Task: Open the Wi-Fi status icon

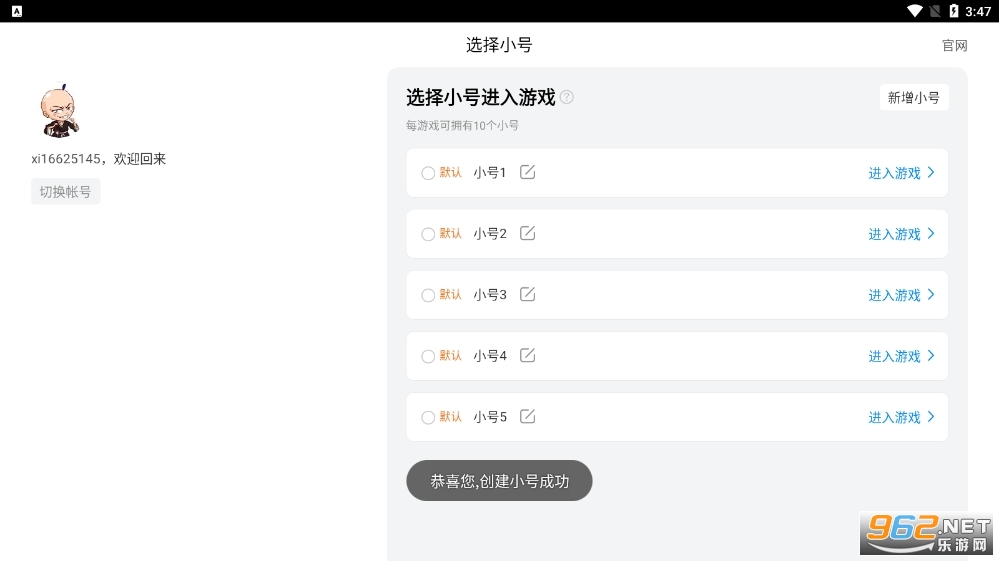Action: (x=914, y=11)
